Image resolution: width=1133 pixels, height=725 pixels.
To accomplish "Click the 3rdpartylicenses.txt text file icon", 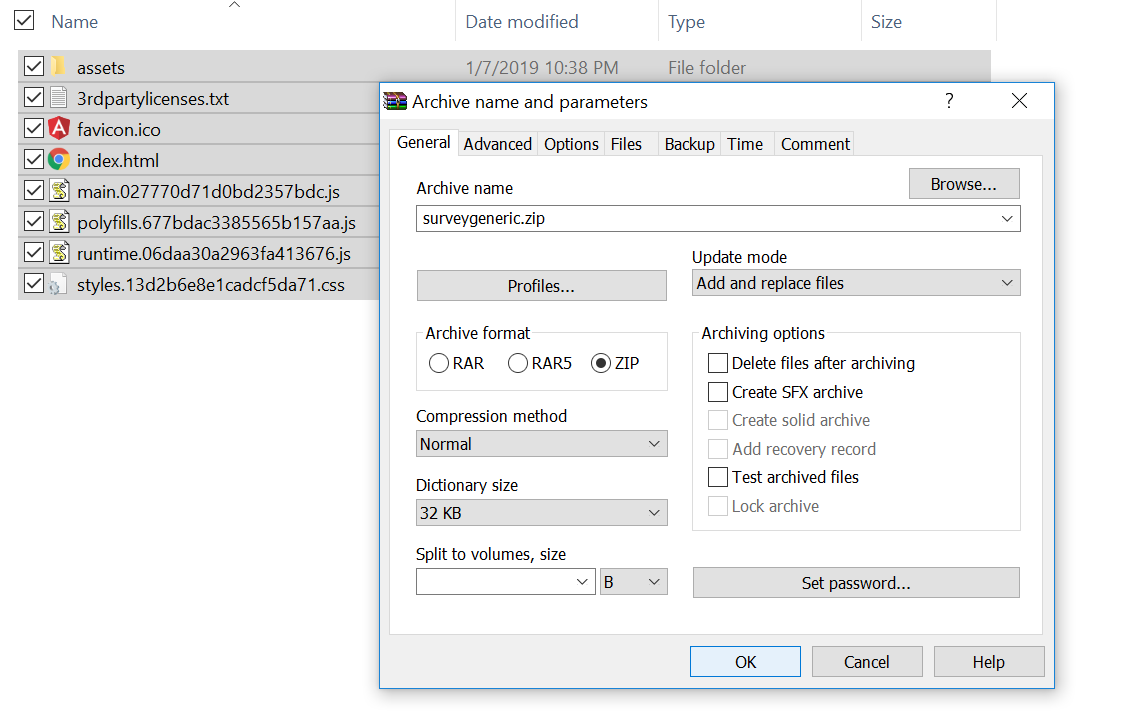I will click(x=59, y=98).
